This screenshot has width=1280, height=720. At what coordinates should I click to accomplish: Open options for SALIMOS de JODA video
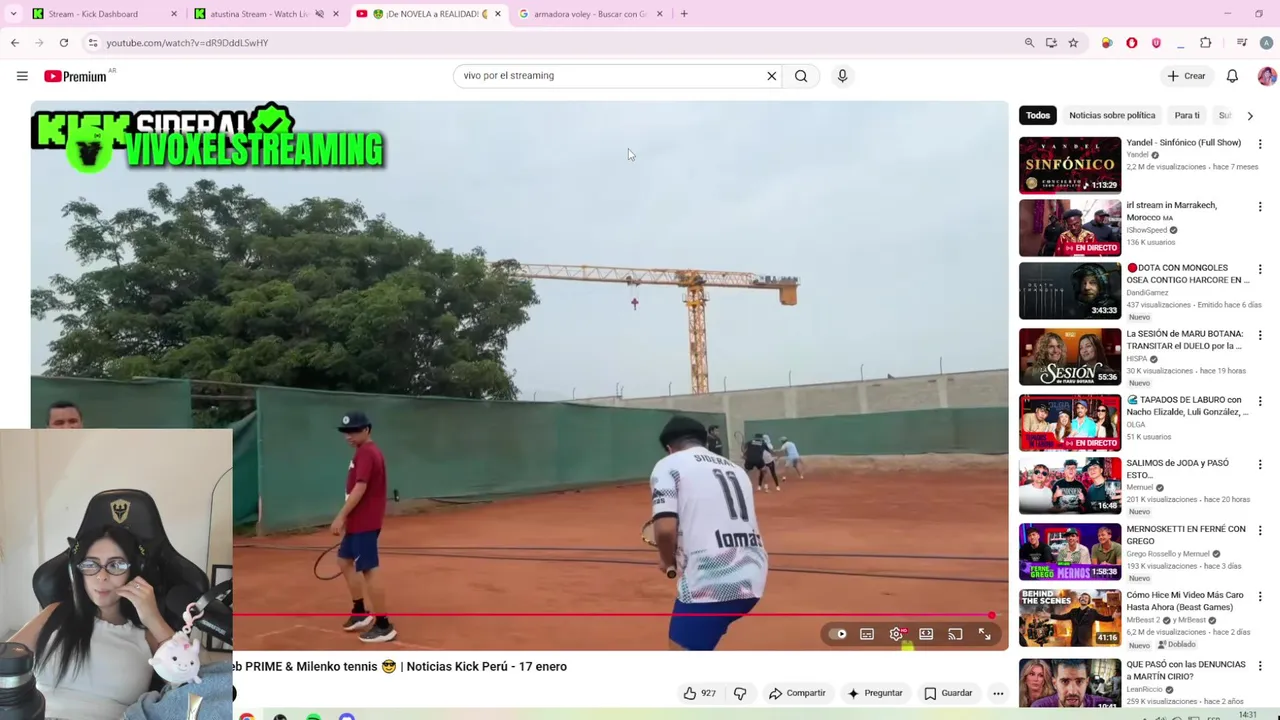(1260, 465)
